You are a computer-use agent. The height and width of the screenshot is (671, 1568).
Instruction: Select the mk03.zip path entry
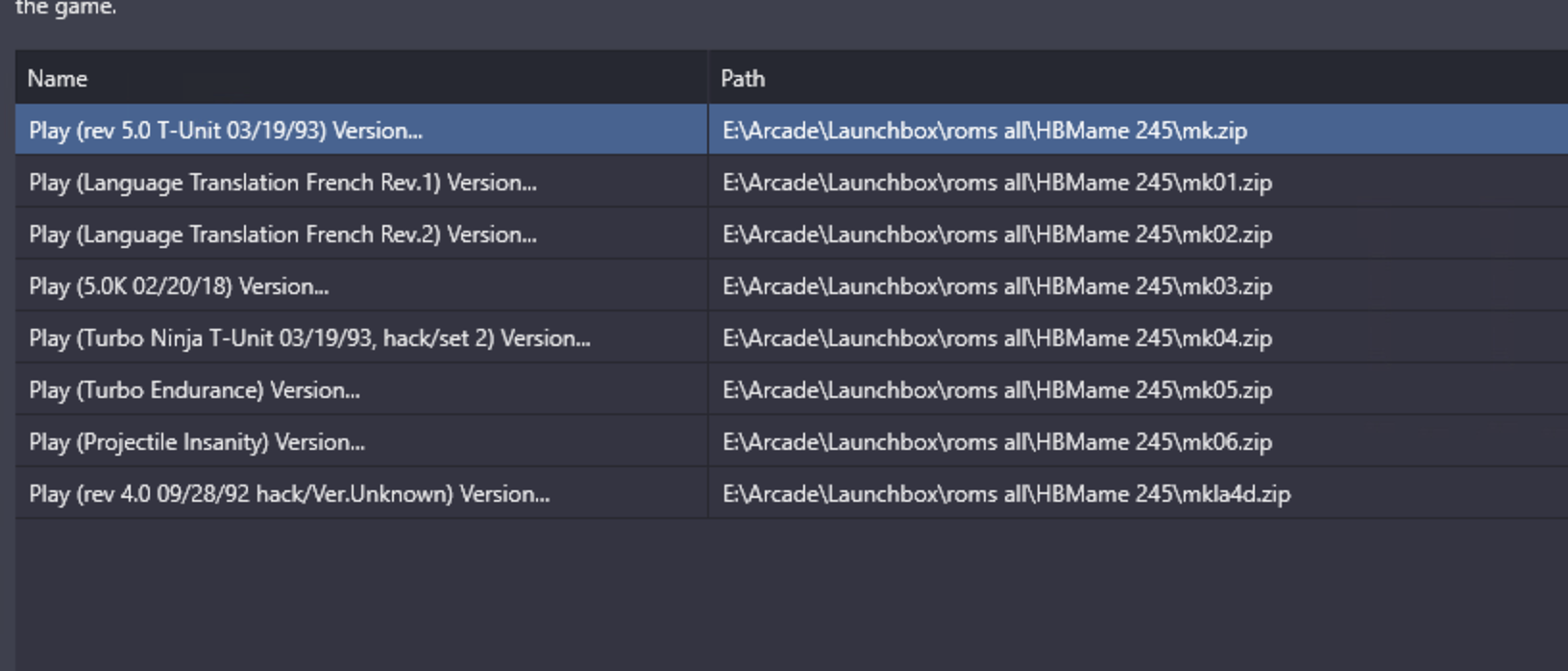[997, 286]
